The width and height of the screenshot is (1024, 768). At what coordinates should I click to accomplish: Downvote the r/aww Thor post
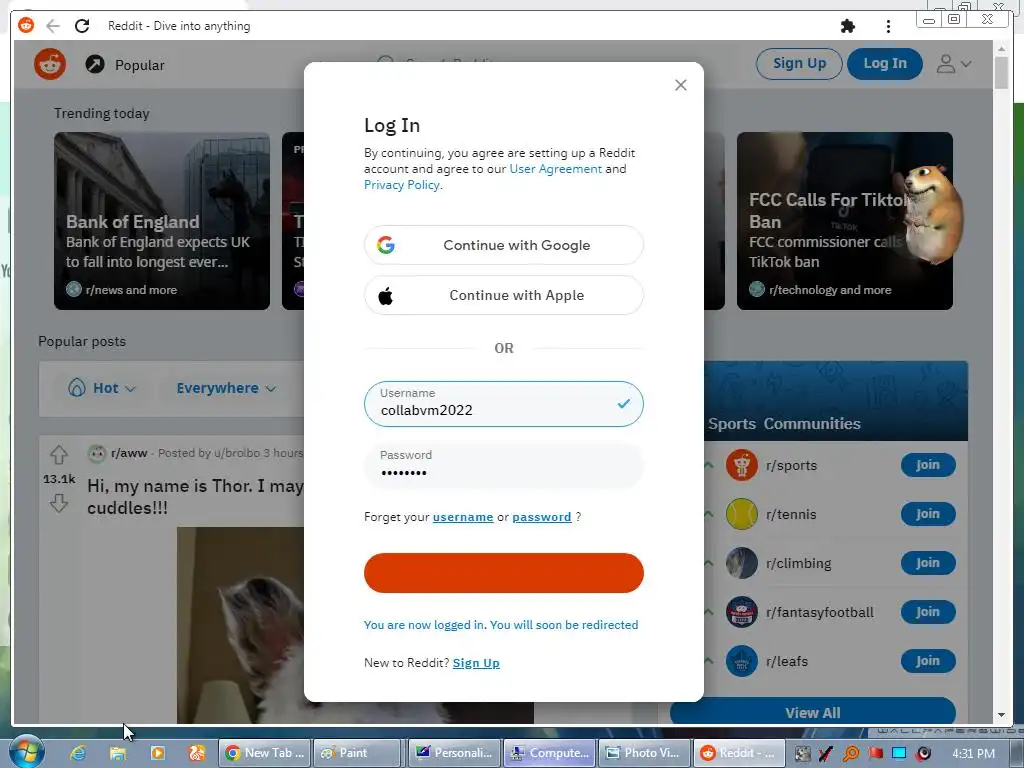click(x=59, y=504)
